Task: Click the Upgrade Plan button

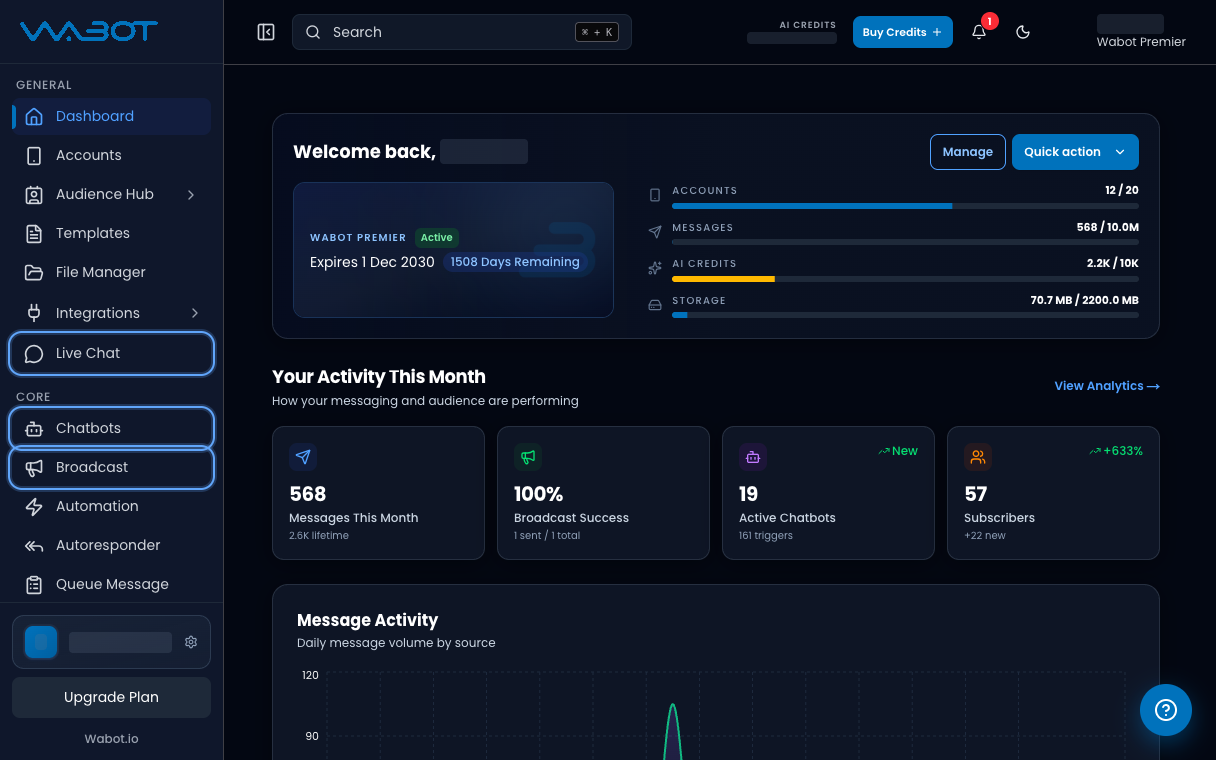Action: 111,697
